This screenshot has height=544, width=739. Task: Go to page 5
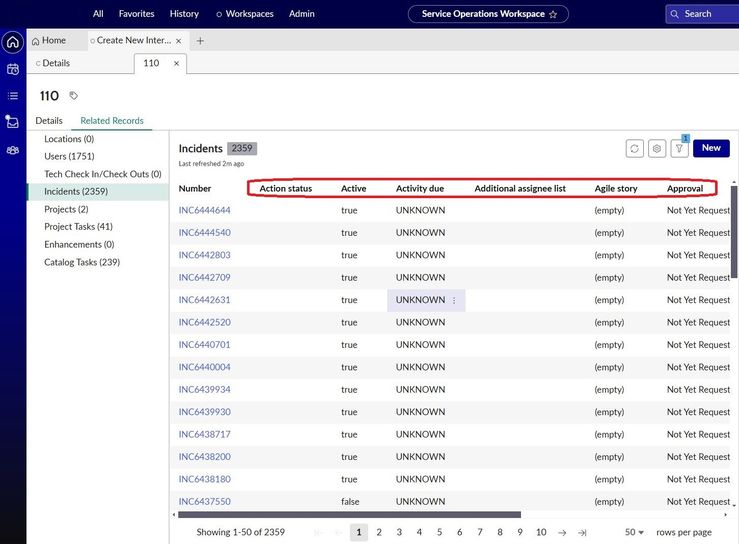coord(439,532)
